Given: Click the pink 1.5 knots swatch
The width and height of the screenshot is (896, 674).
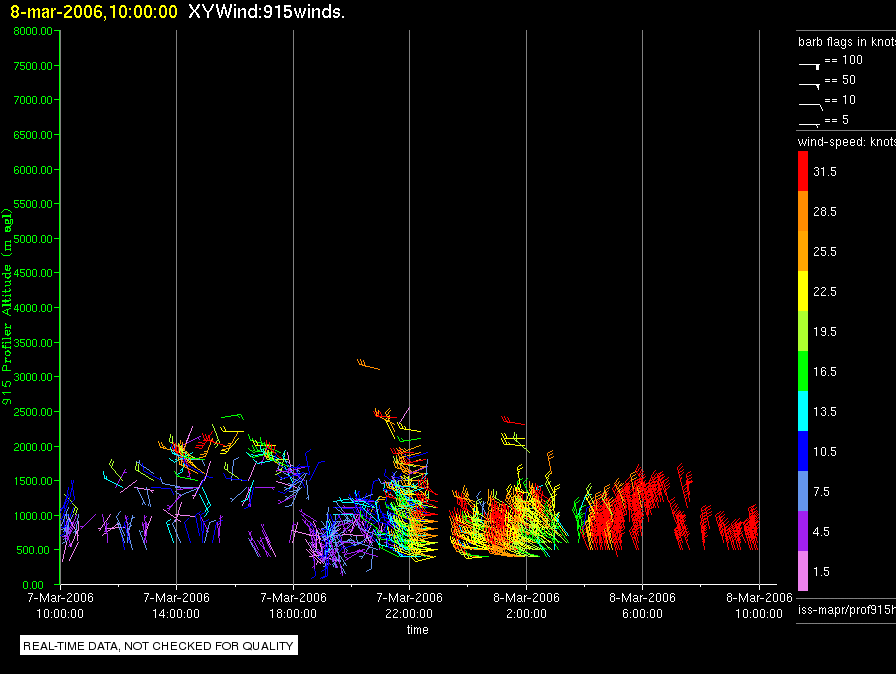Looking at the screenshot, I should (803, 571).
